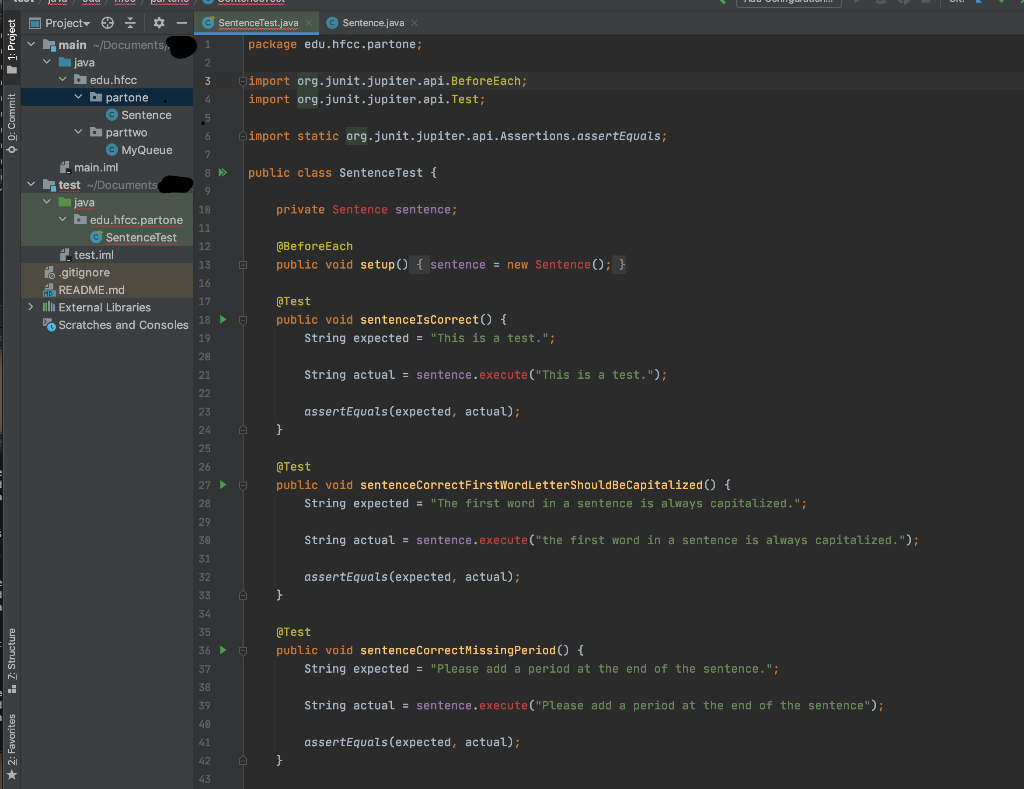Collapse the edu.hfcc package node
The image size is (1024, 789).
point(62,80)
